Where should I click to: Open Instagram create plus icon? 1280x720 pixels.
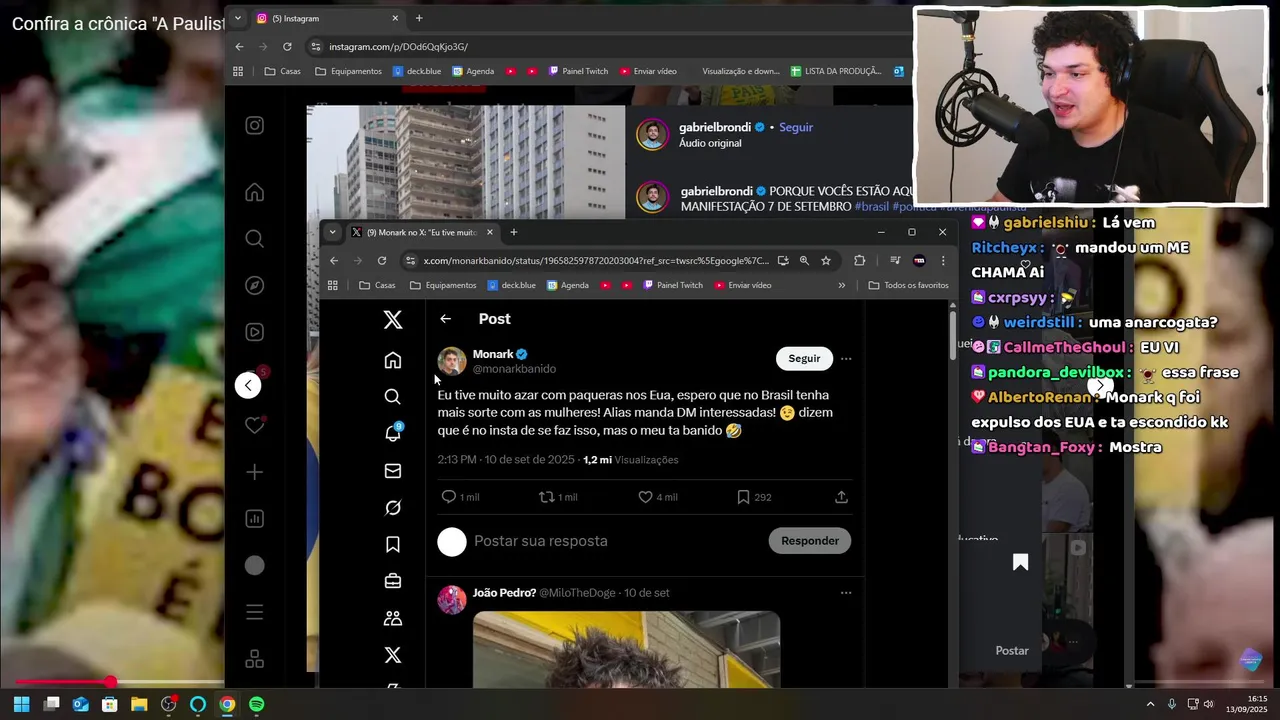coord(255,472)
